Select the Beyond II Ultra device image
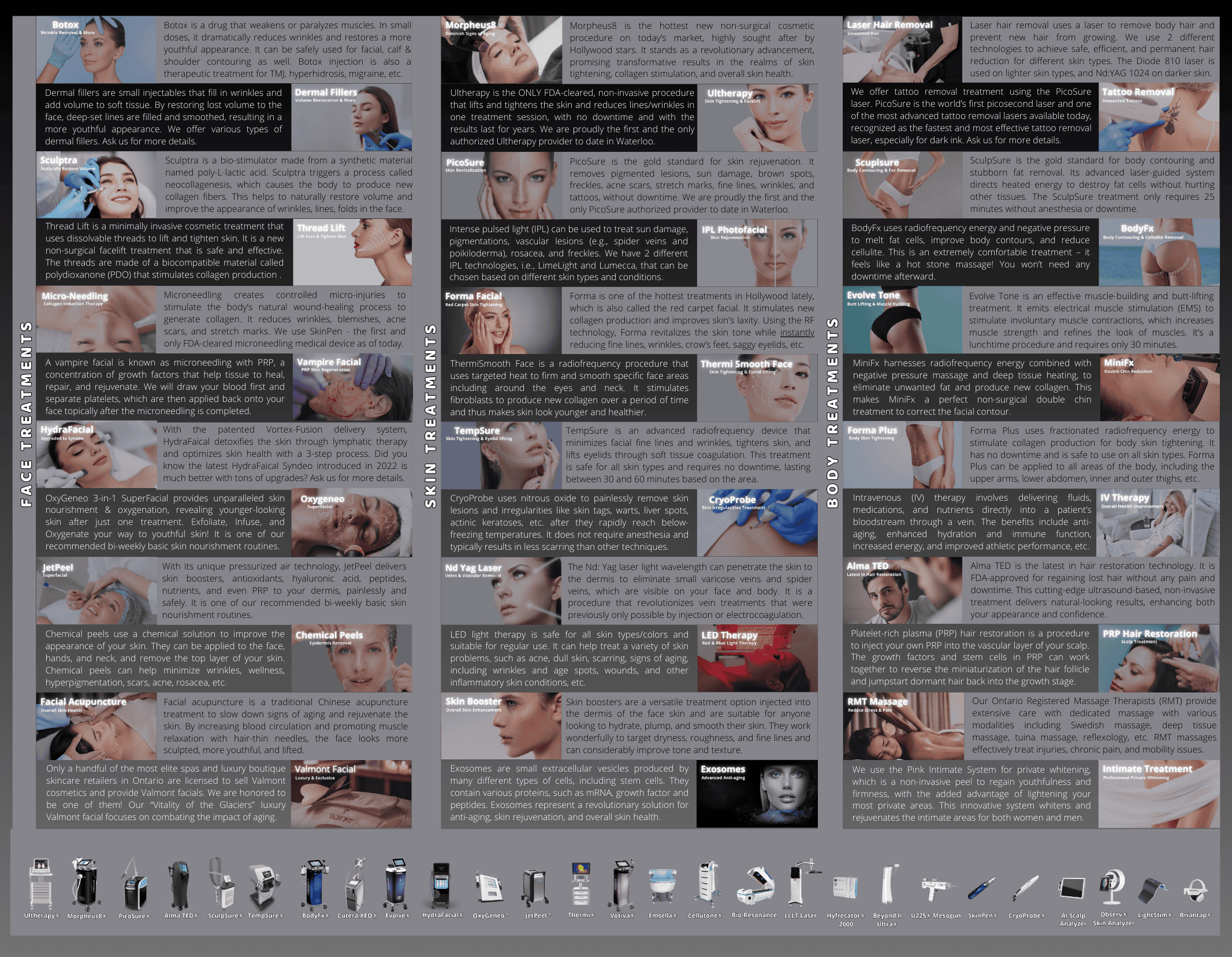Viewport: 1232px width, 957px height. point(889,884)
